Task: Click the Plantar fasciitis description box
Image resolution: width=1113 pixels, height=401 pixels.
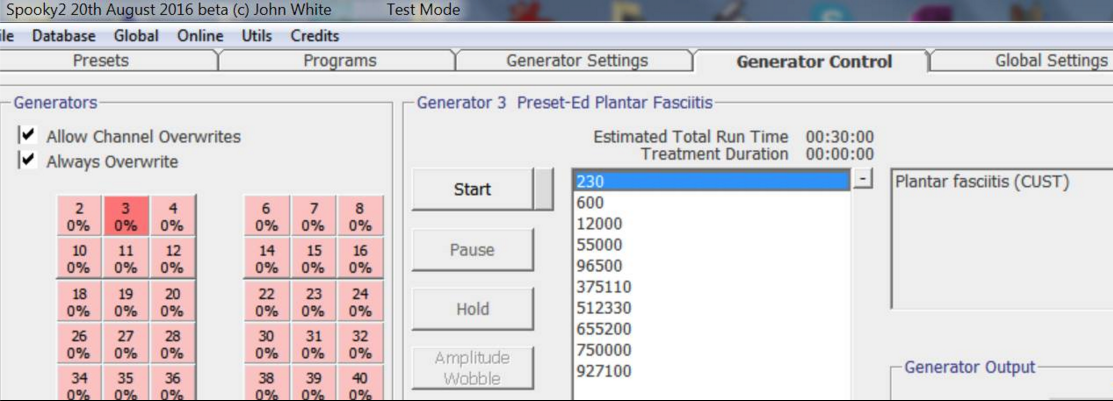Action: point(1001,238)
